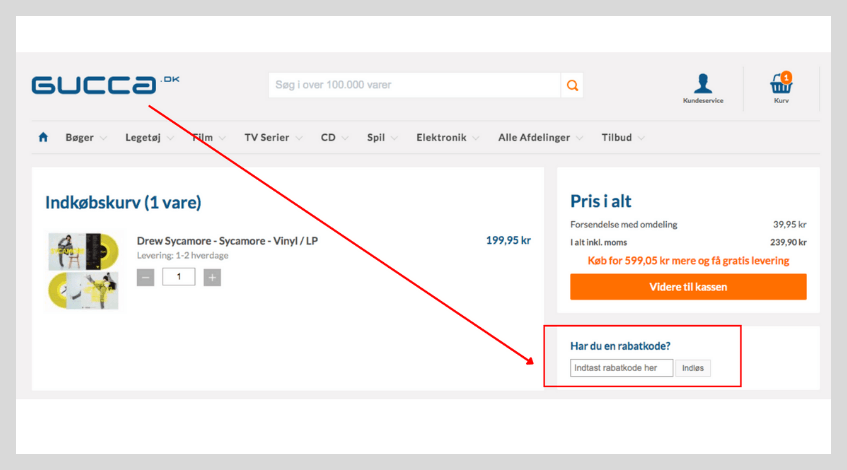Image resolution: width=847 pixels, height=470 pixels.
Task: Click the item quantity field
Action: tap(178, 277)
